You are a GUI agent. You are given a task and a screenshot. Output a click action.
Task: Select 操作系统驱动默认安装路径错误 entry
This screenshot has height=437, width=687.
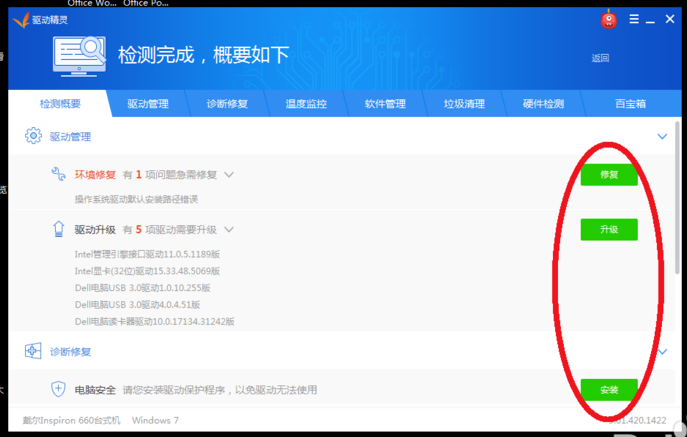(x=136, y=199)
